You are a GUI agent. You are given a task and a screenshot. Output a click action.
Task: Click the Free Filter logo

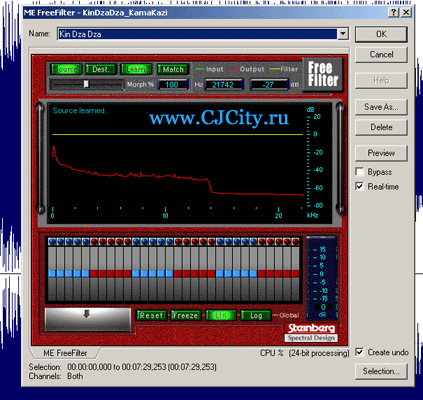pyautogui.click(x=322, y=74)
